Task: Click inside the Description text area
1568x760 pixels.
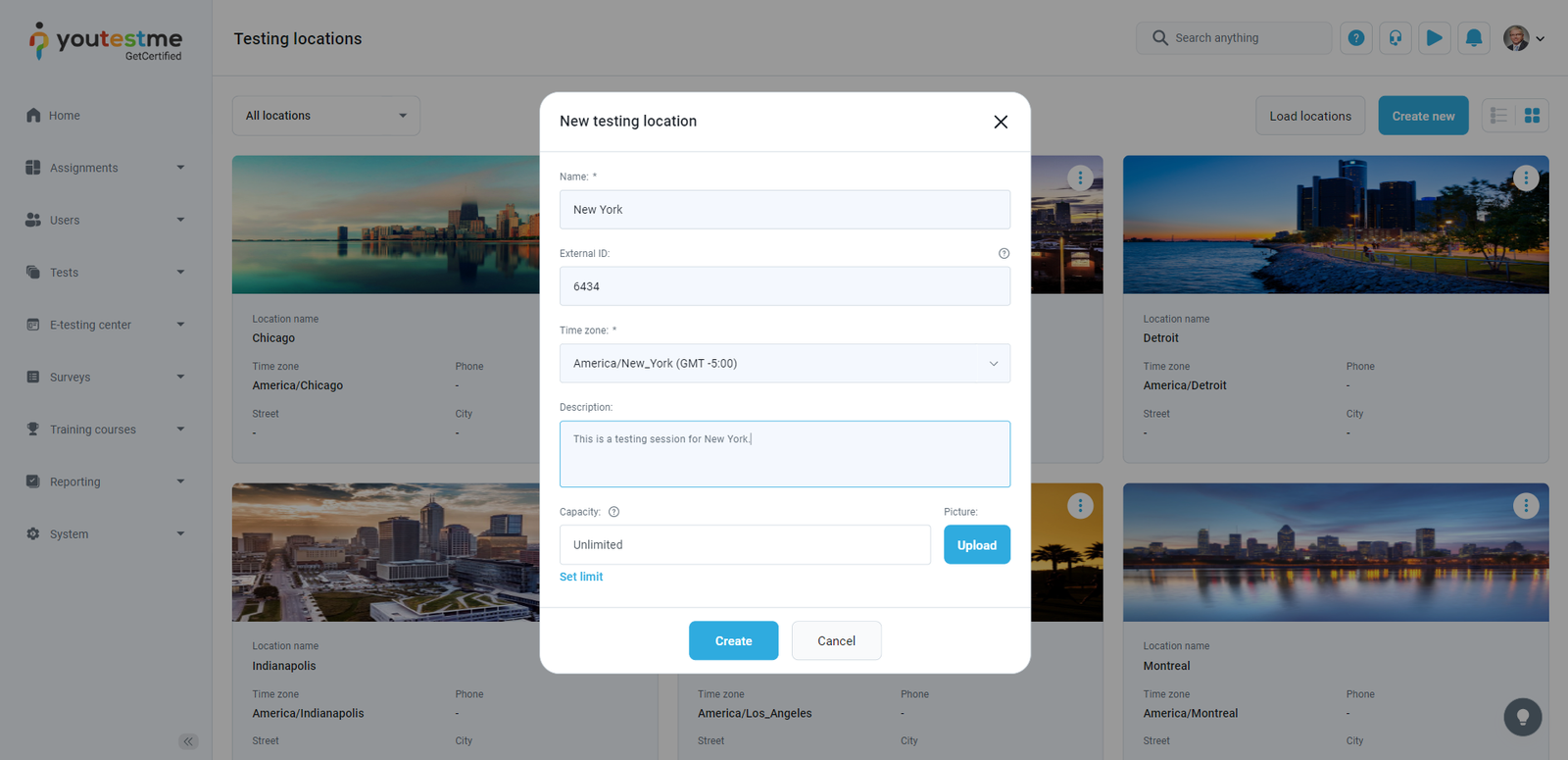Action: tap(785, 454)
